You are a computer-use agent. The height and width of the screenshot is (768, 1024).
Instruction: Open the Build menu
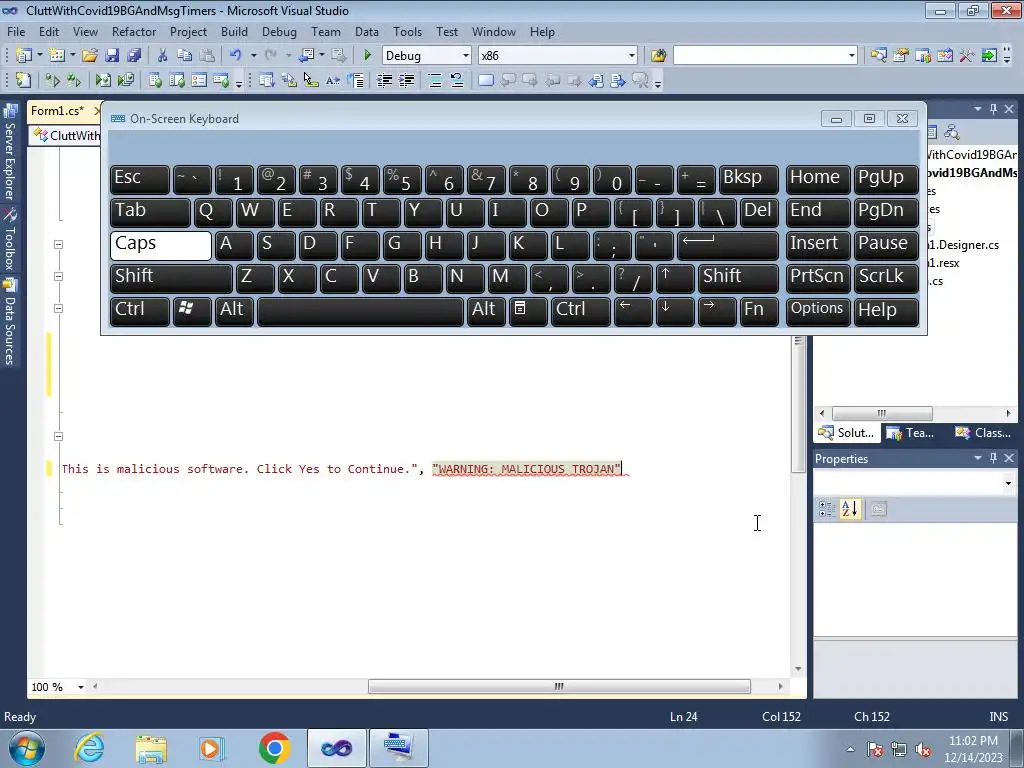coord(234,31)
